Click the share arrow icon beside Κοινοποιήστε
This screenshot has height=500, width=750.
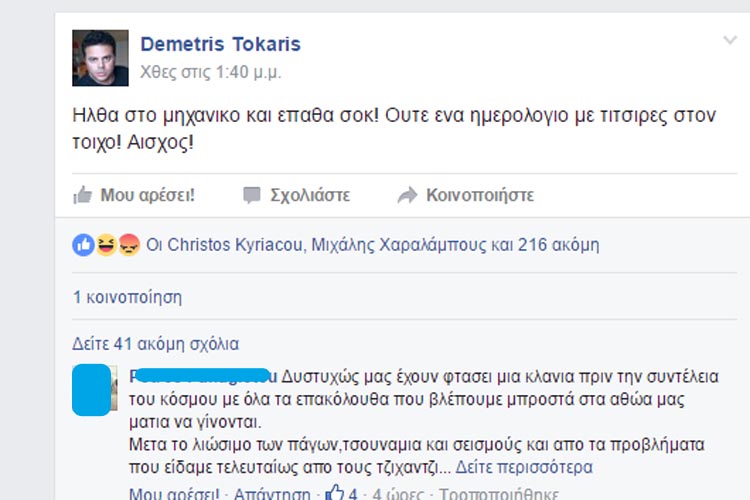408,195
